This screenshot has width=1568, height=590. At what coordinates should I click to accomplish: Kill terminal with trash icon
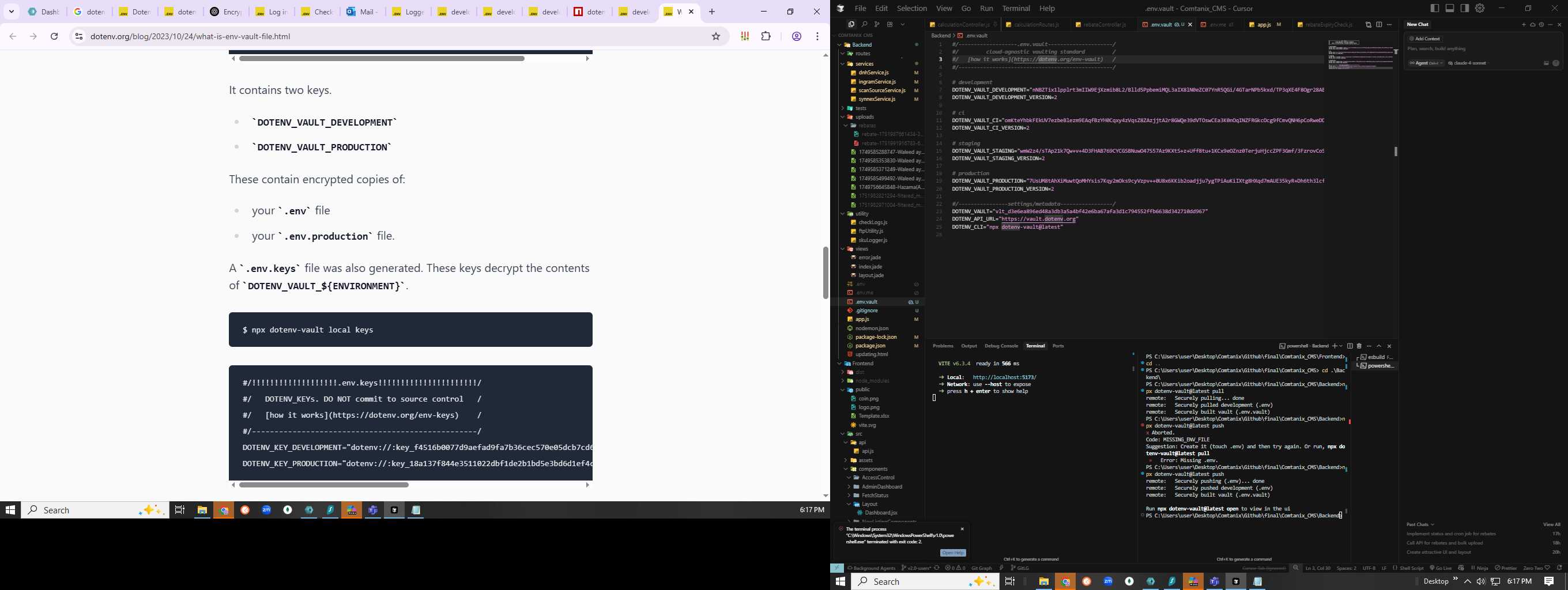pyautogui.click(x=1359, y=346)
